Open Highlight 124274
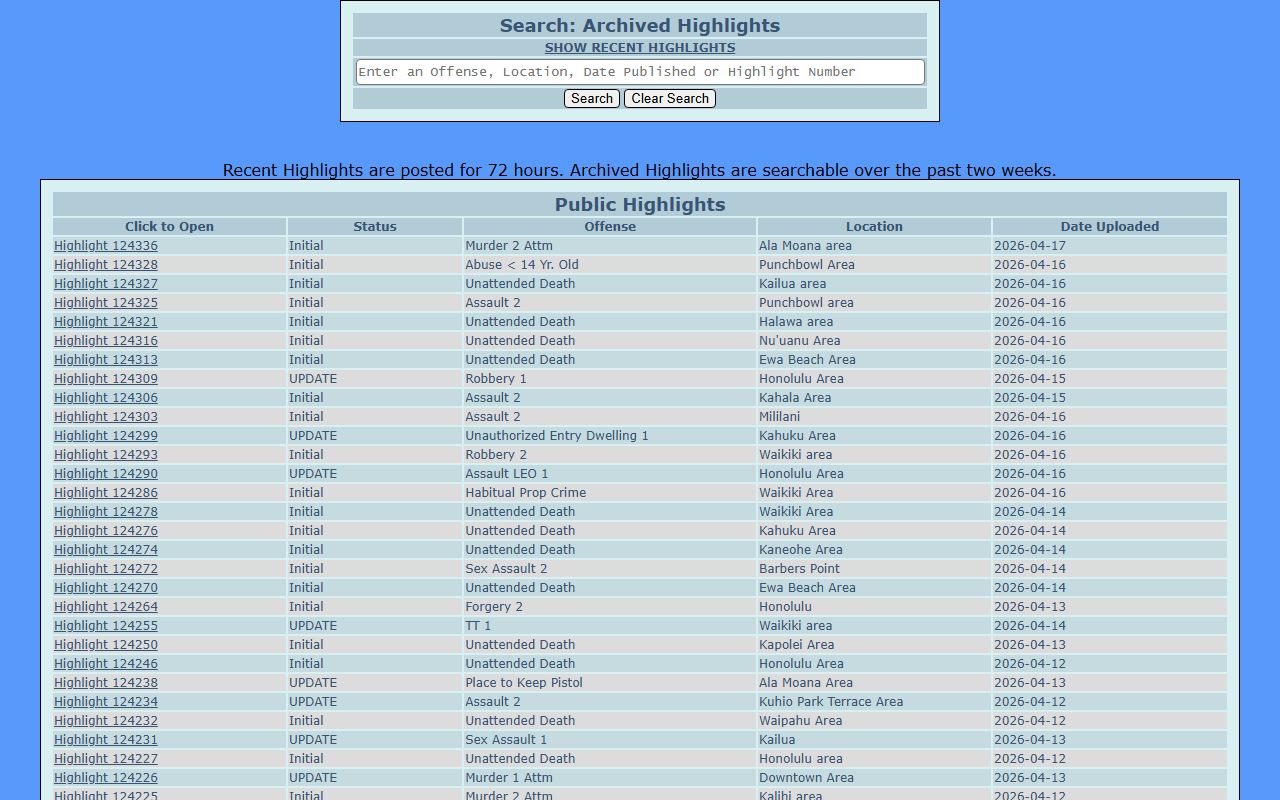The image size is (1280, 800). [x=106, y=550]
